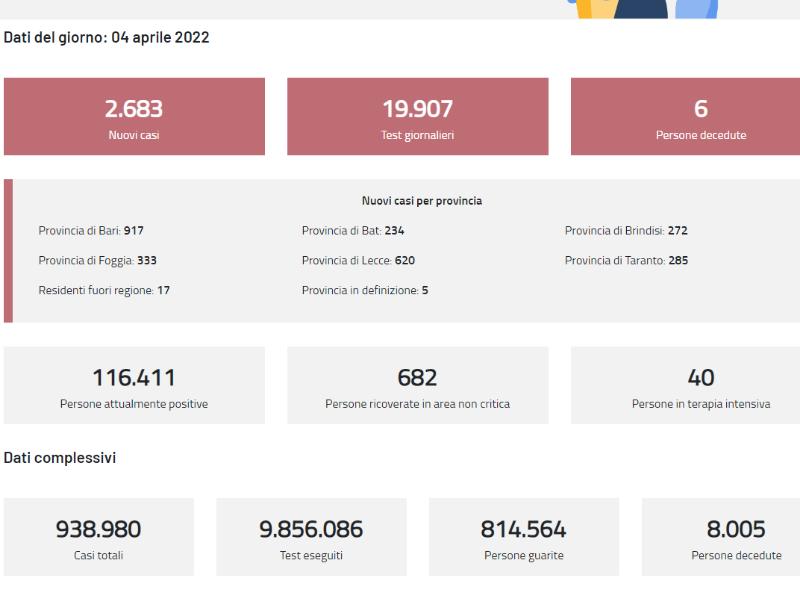Click Provincia in definizione: 5 entry

pos(365,290)
